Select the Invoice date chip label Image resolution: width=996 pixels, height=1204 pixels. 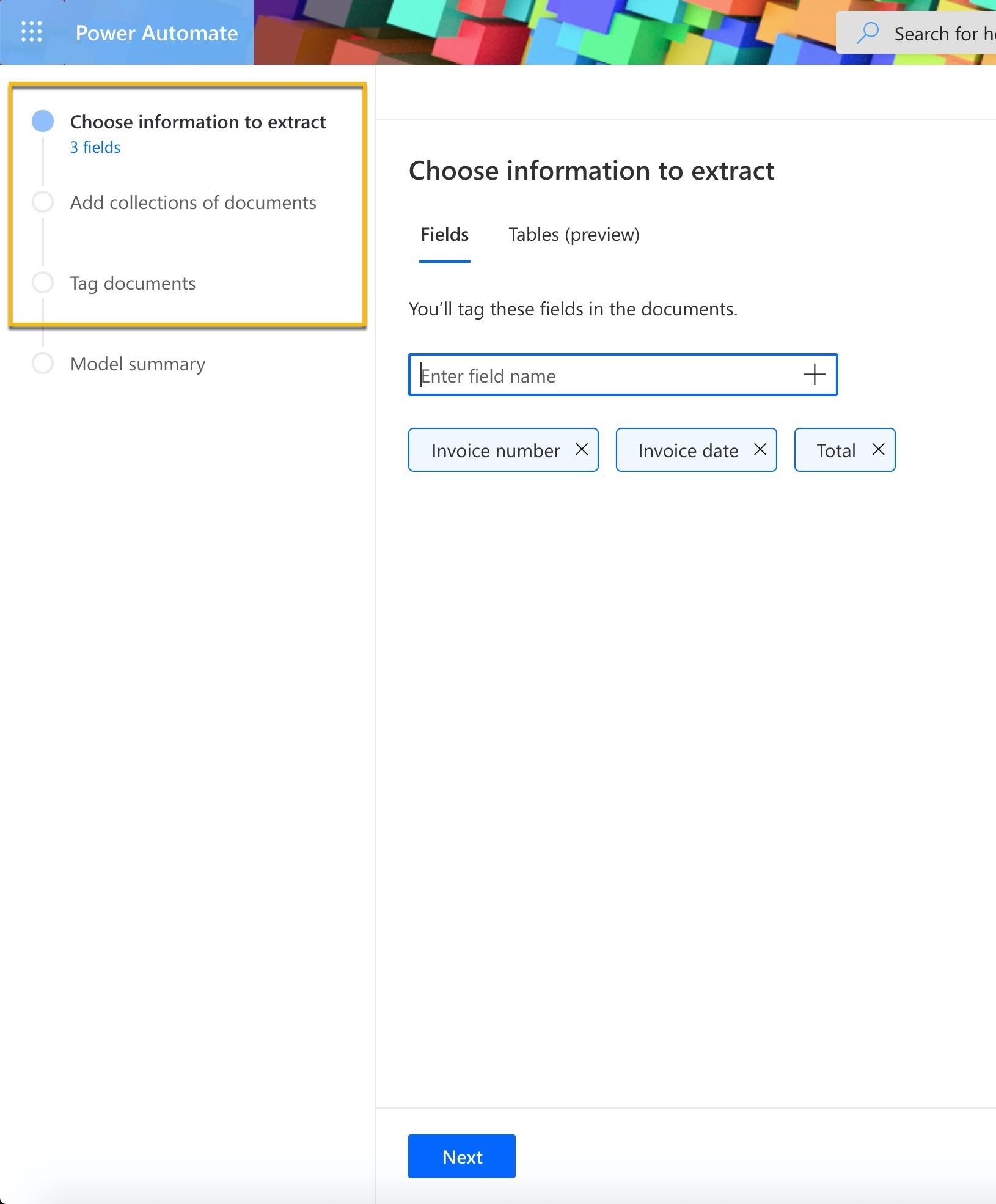(x=688, y=451)
